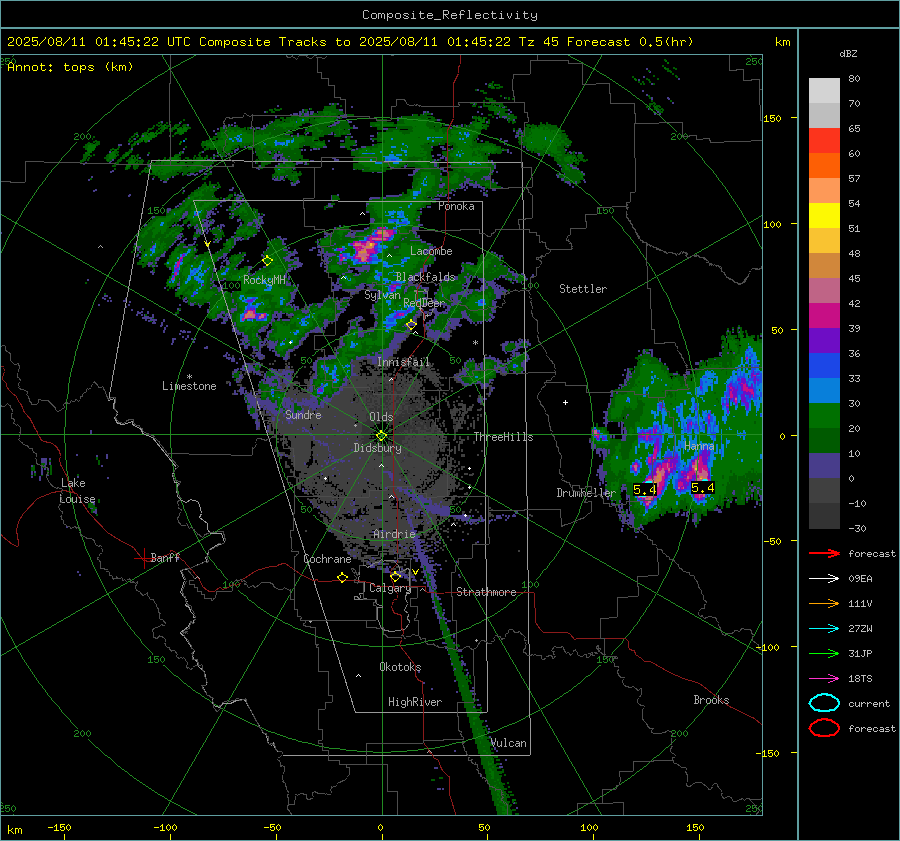Click the cyan 27ZW arrow legend icon
The width and height of the screenshot is (900, 841).
[824, 629]
